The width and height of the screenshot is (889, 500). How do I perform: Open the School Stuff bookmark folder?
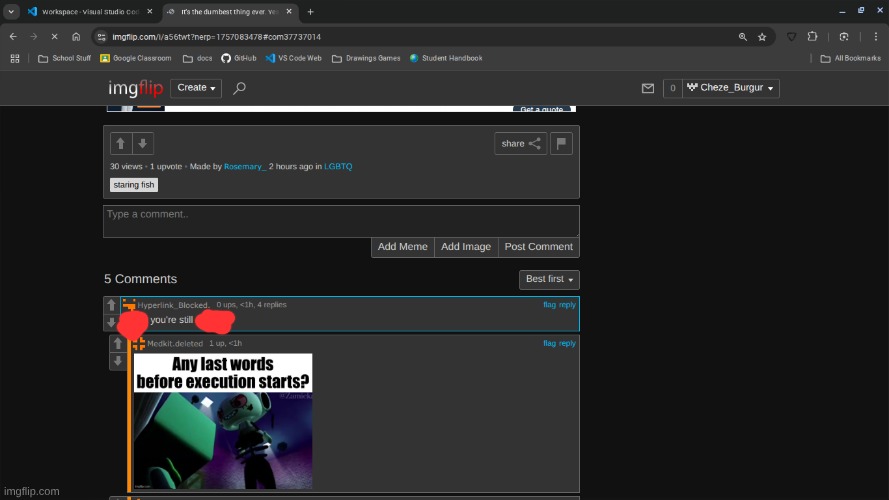pos(64,58)
